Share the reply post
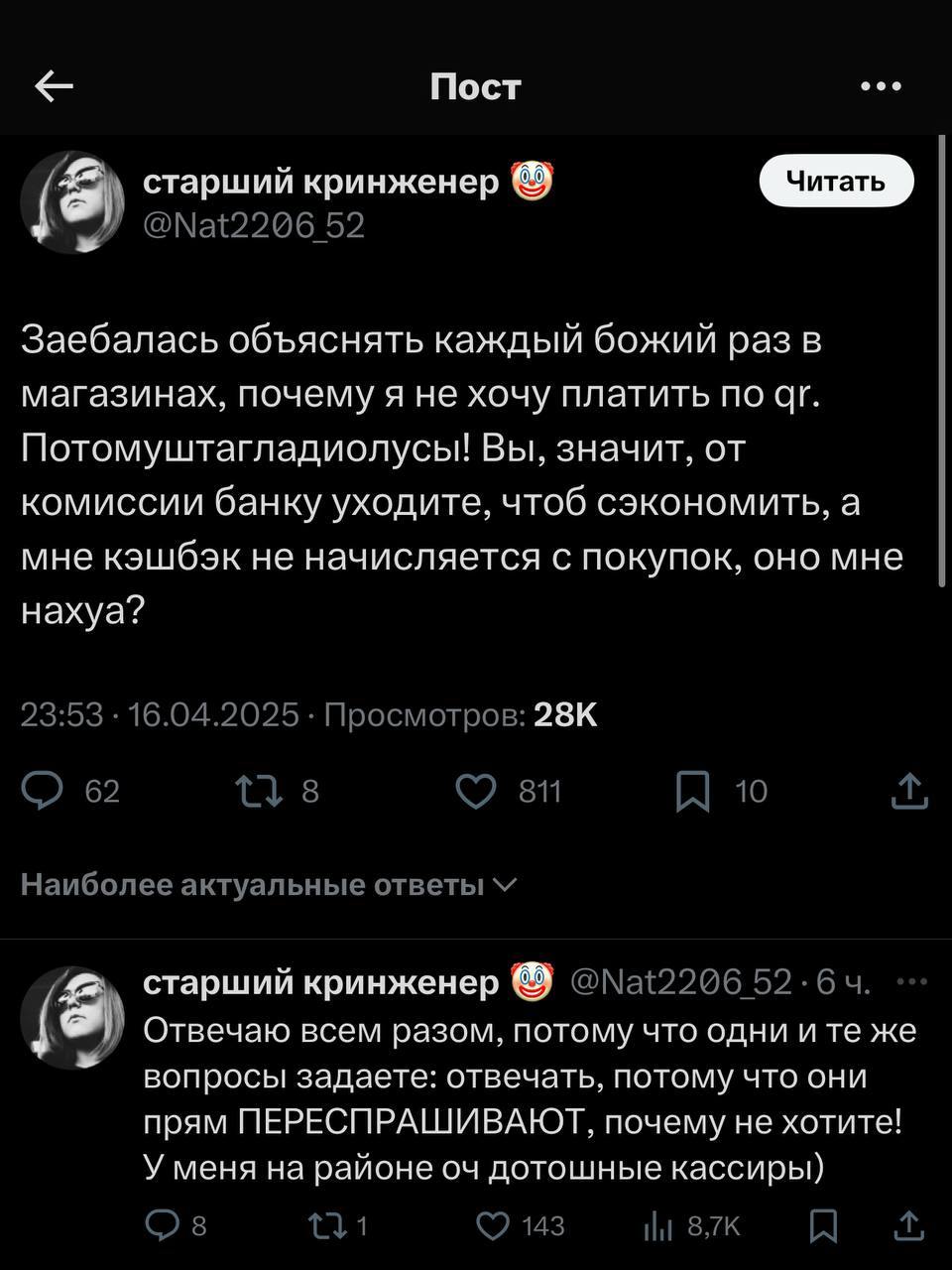This screenshot has height=1270, width=952. point(908,1227)
